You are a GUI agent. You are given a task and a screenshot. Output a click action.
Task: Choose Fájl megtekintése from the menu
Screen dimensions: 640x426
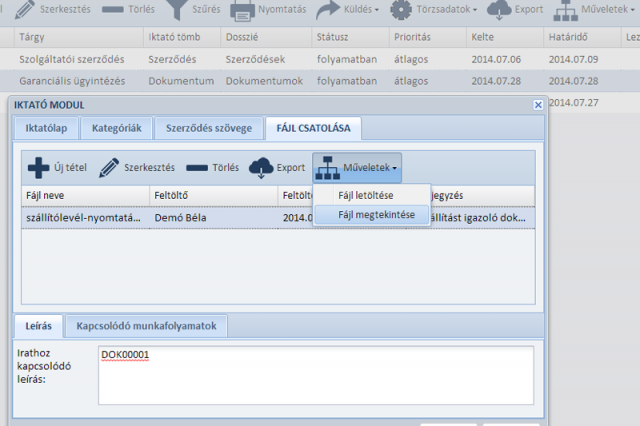[x=372, y=215]
